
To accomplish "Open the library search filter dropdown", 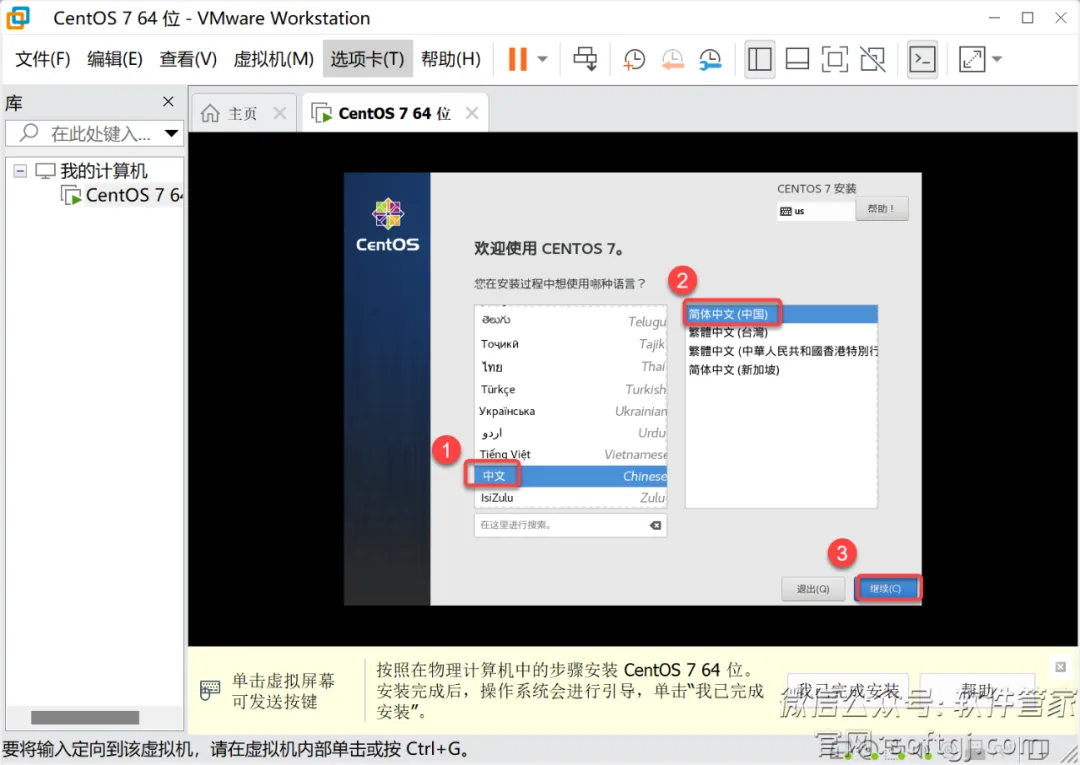I will (172, 133).
